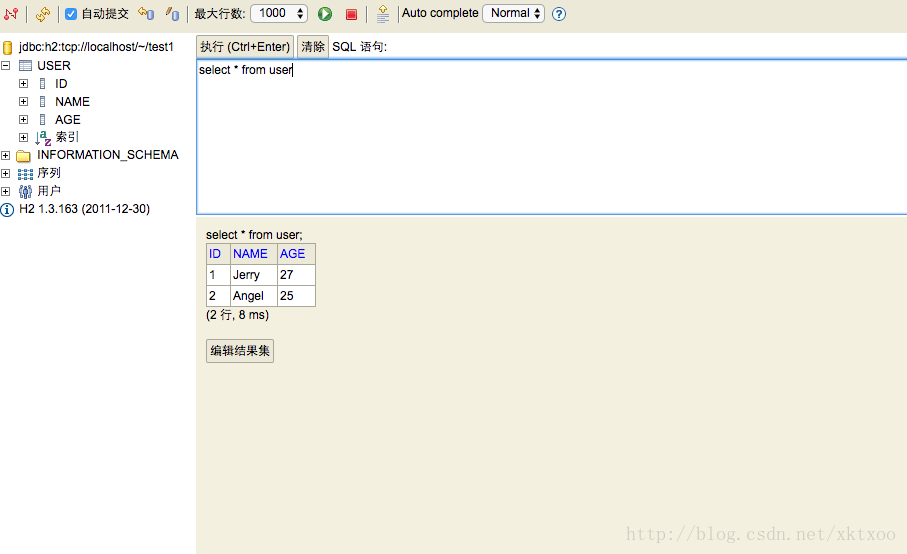Click the red cancel statement icon
This screenshot has height=554, width=907.
(351, 14)
